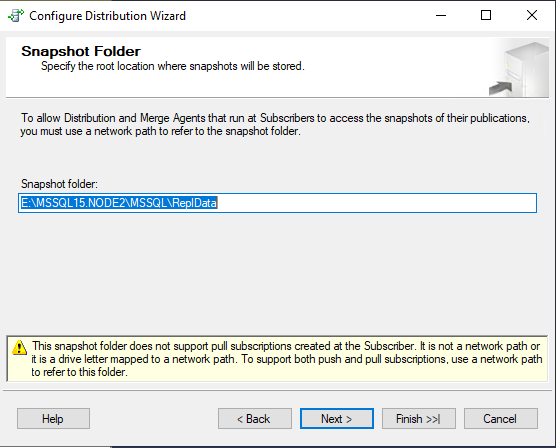The width and height of the screenshot is (556, 448).
Task: Click the empty area of the Snapshot folder field
Action: [376, 203]
